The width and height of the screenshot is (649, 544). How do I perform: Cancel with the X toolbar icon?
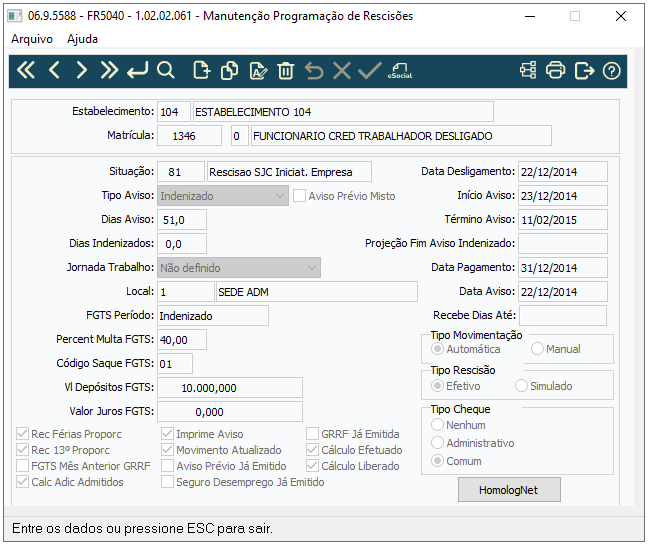pos(342,70)
